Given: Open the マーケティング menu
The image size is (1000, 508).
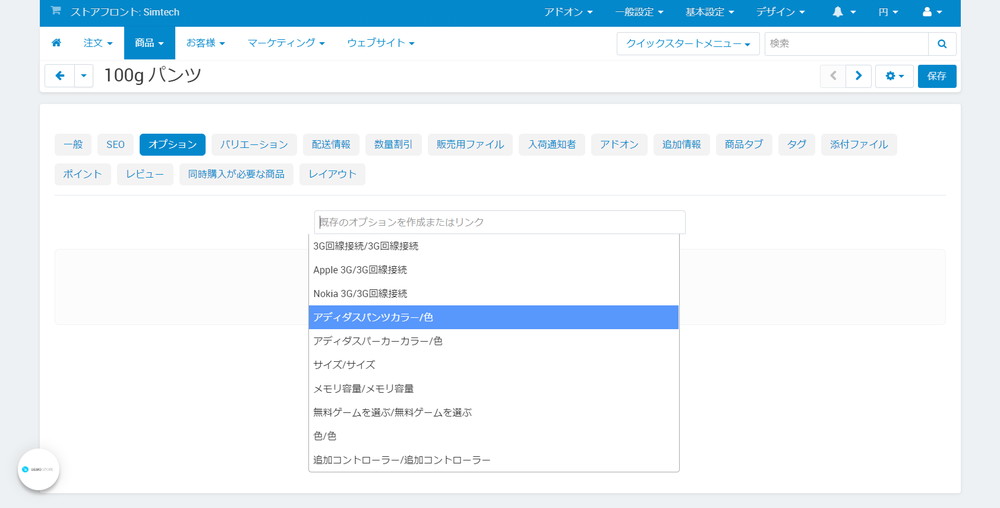Looking at the screenshot, I should coord(286,43).
